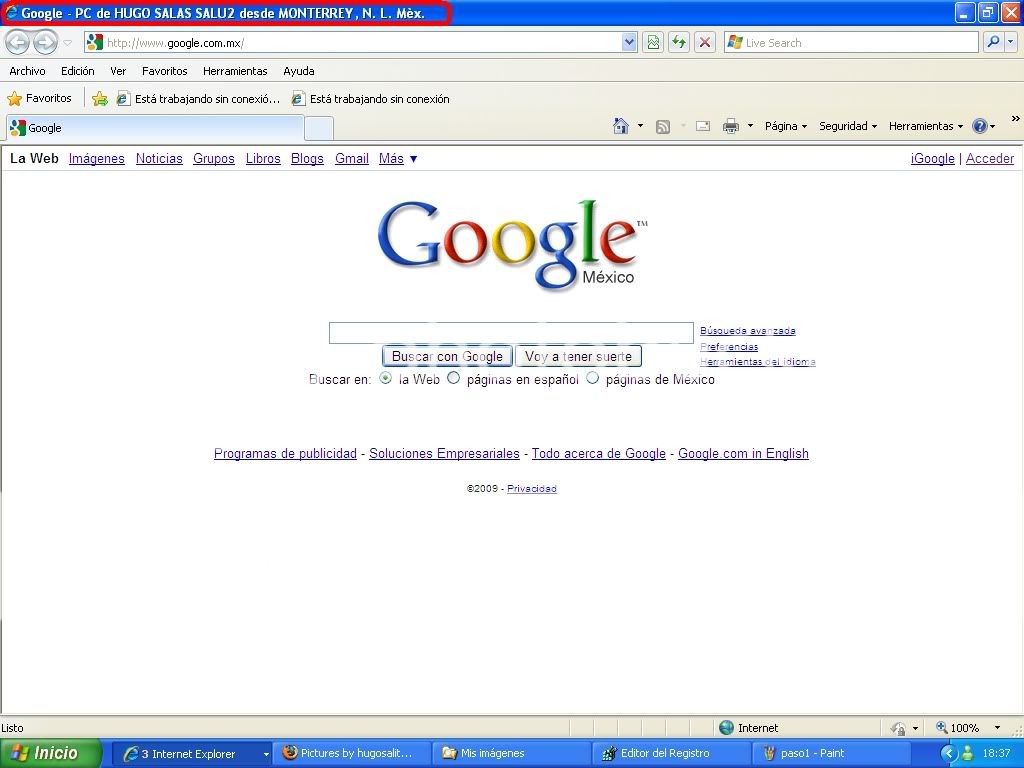Open the Blogs link
This screenshot has width=1024, height=768.
pos(308,159)
